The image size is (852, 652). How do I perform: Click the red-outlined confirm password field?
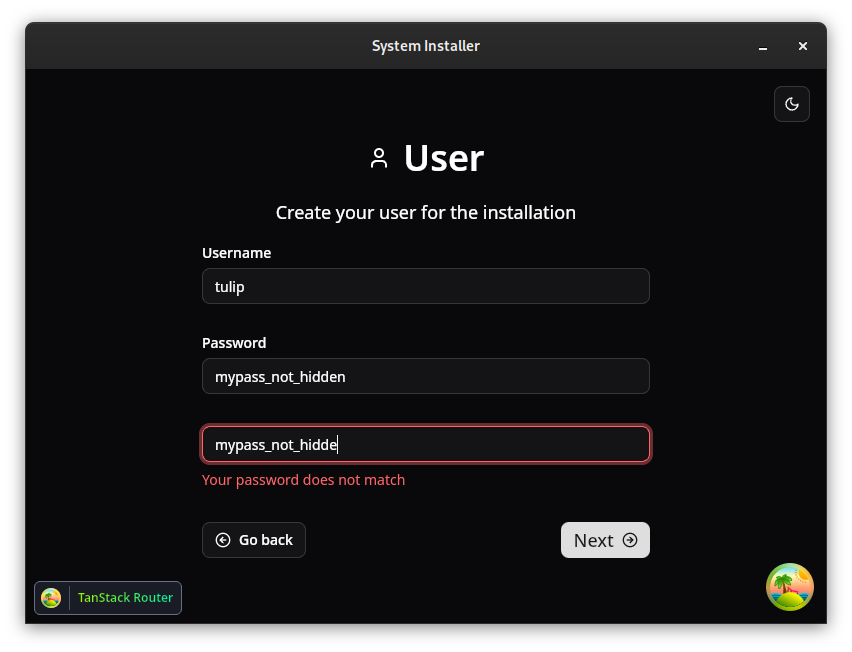coord(425,444)
